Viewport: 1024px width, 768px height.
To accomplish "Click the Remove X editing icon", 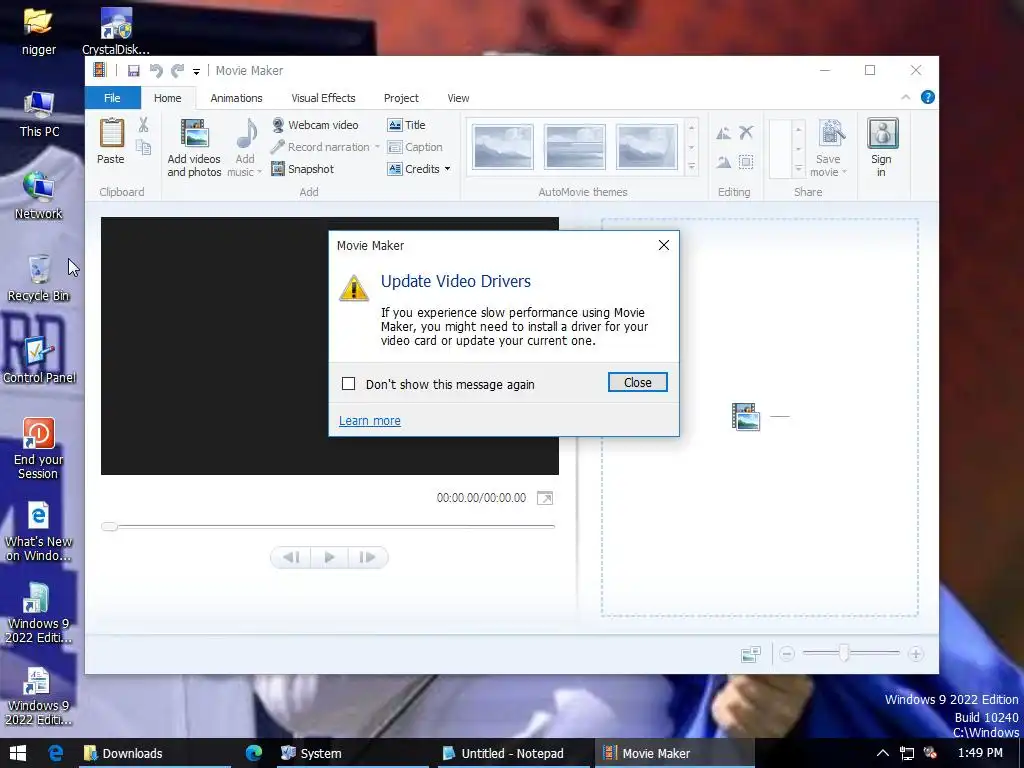I will (746, 133).
